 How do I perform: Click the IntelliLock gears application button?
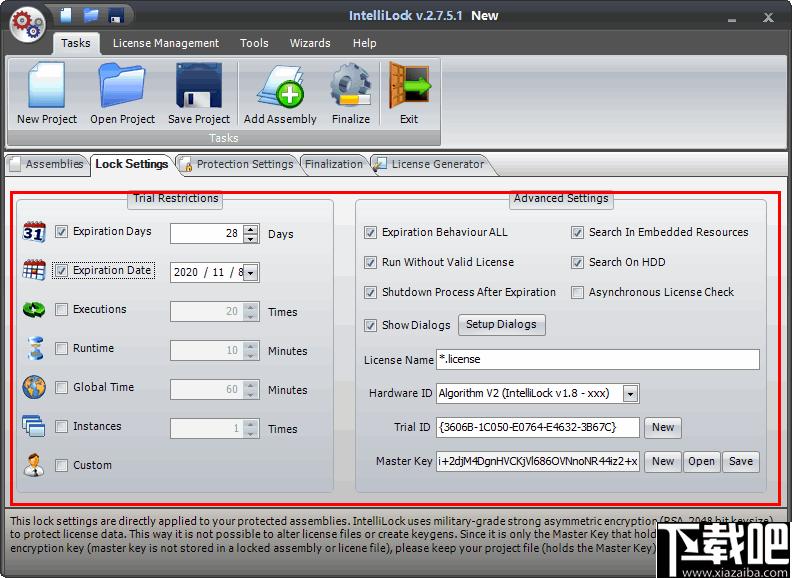[28, 24]
